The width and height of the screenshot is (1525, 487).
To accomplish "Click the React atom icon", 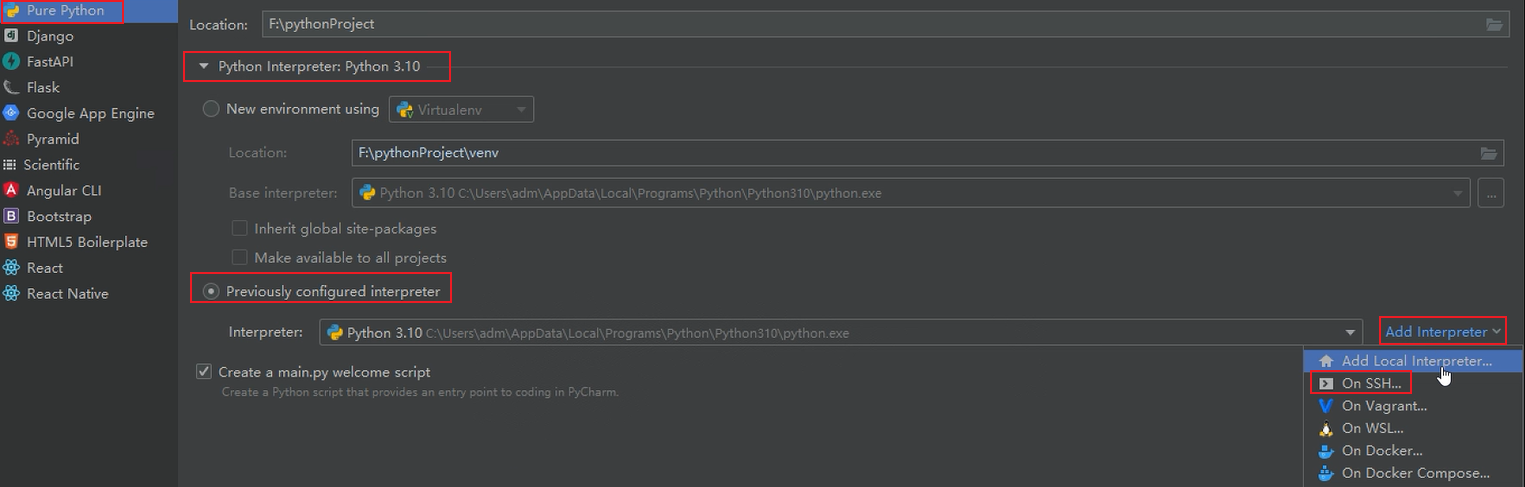I will (11, 268).
